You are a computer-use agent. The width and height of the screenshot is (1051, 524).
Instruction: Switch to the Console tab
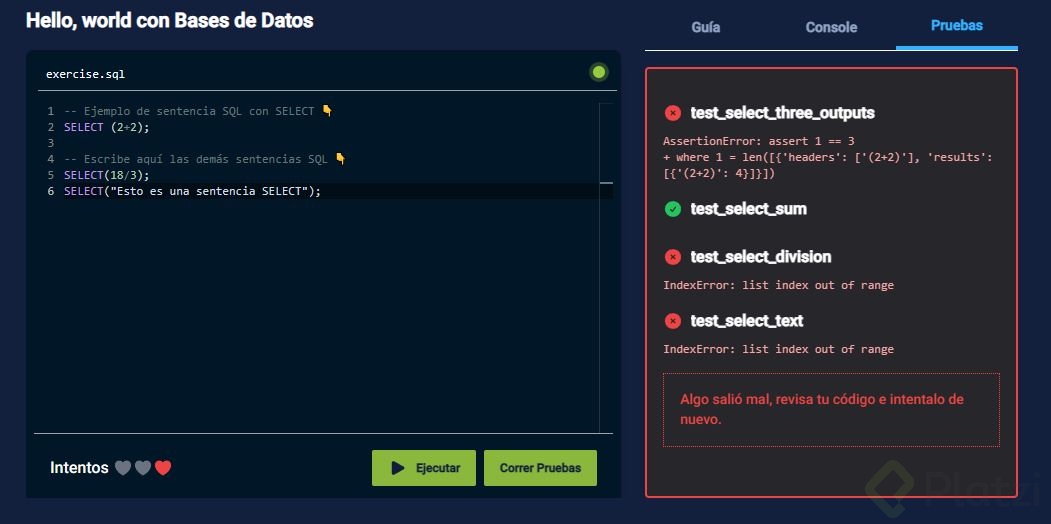coord(831,27)
